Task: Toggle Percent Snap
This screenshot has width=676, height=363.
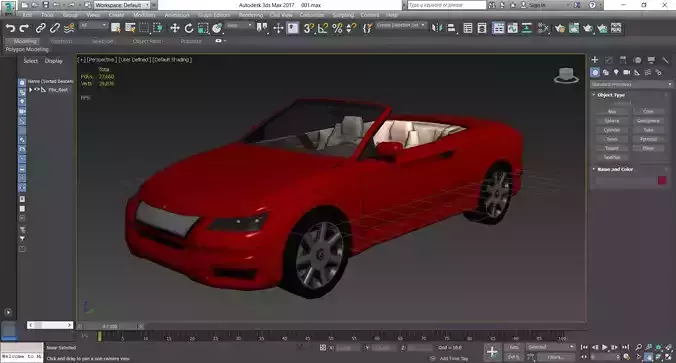Action: 337,28
